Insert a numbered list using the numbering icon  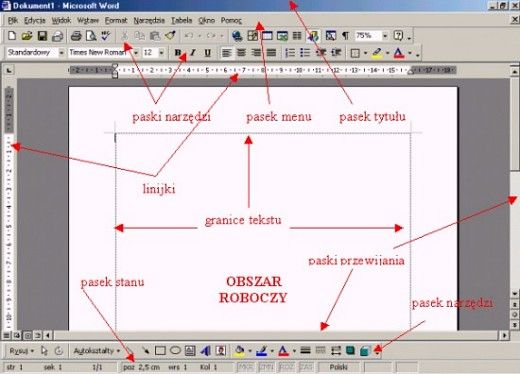[x=290, y=53]
